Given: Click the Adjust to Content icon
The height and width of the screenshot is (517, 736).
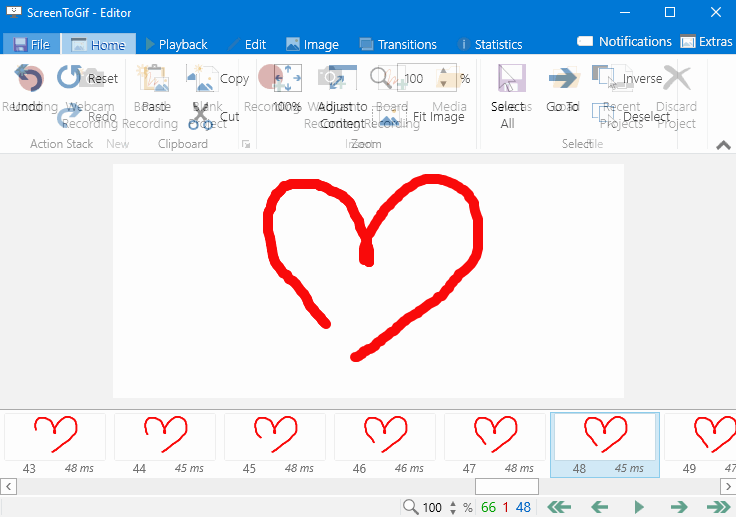Looking at the screenshot, I should 338,78.
